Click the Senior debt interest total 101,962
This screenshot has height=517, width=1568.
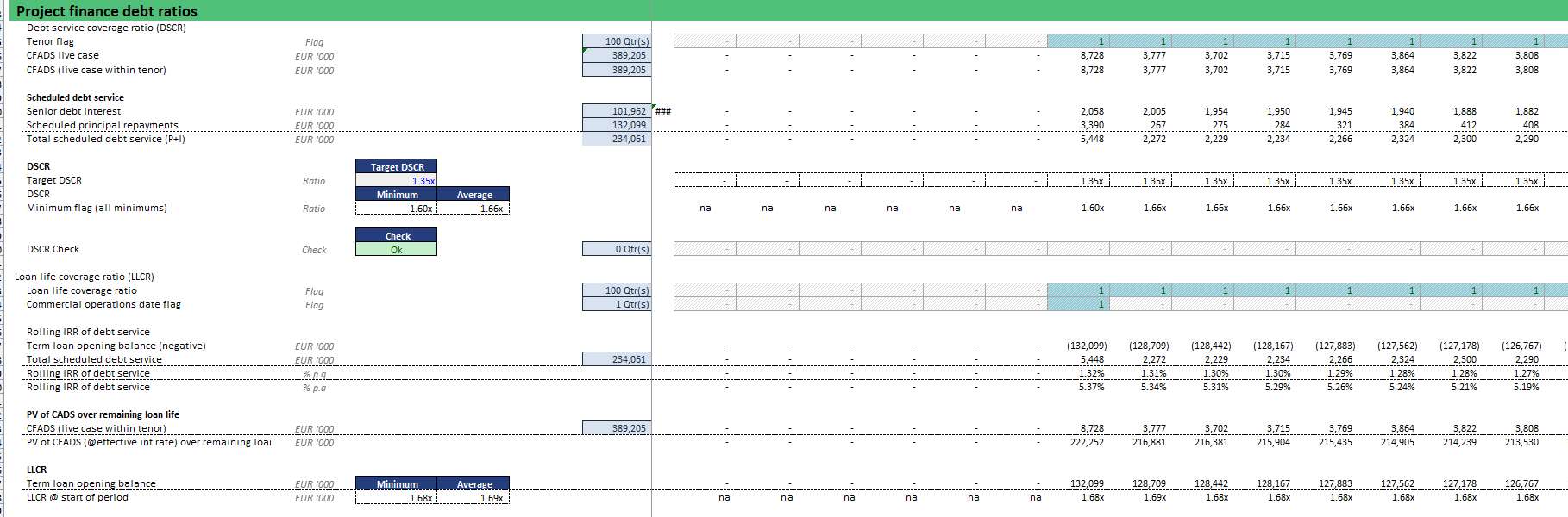pos(617,111)
